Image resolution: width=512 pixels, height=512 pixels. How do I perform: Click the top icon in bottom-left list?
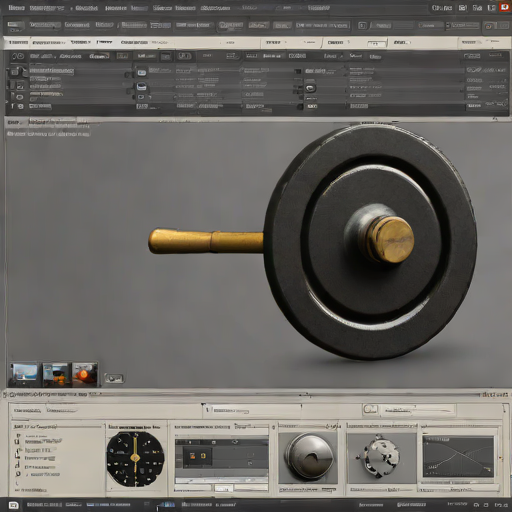pyautogui.click(x=18, y=435)
